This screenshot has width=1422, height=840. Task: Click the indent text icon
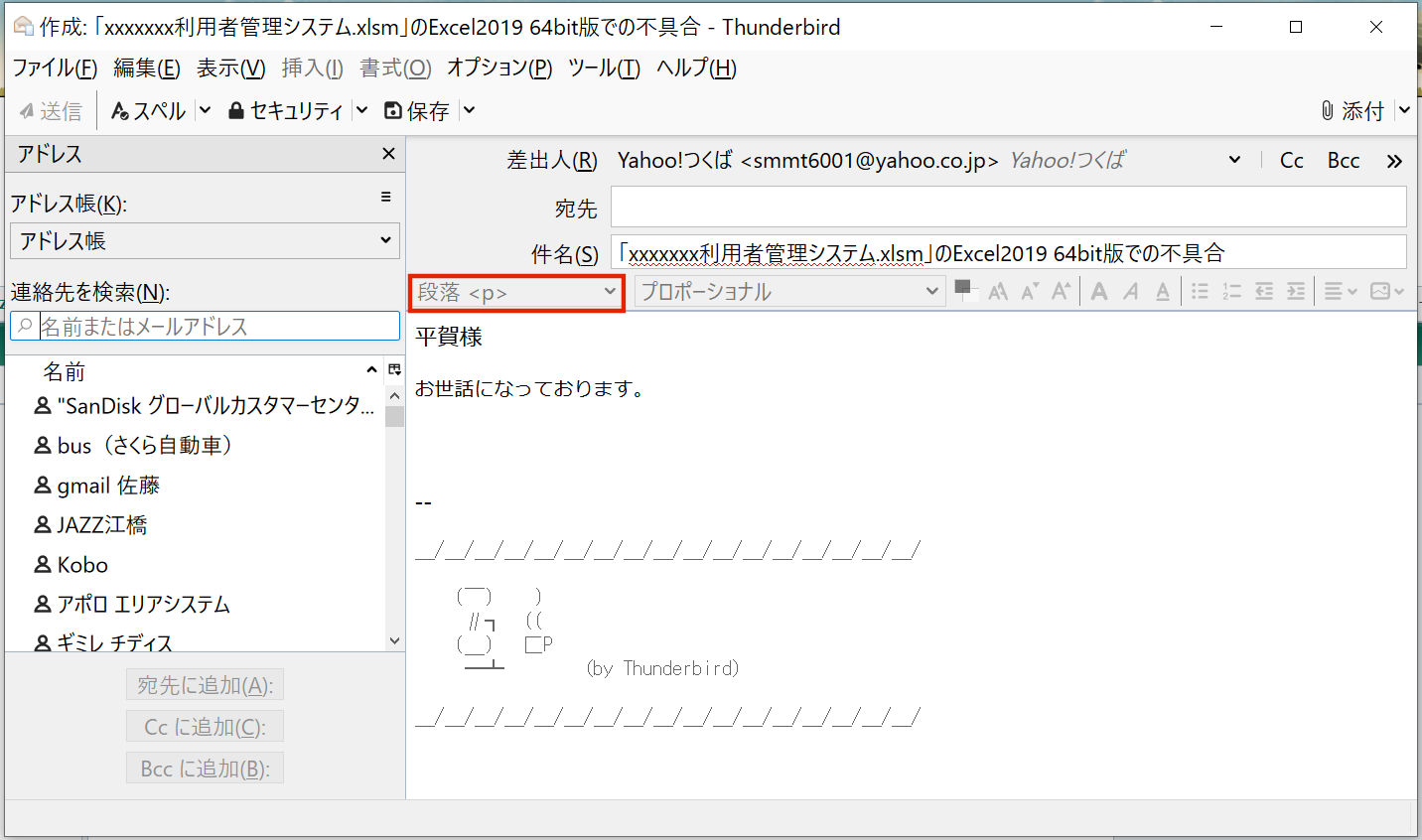coord(1296,291)
